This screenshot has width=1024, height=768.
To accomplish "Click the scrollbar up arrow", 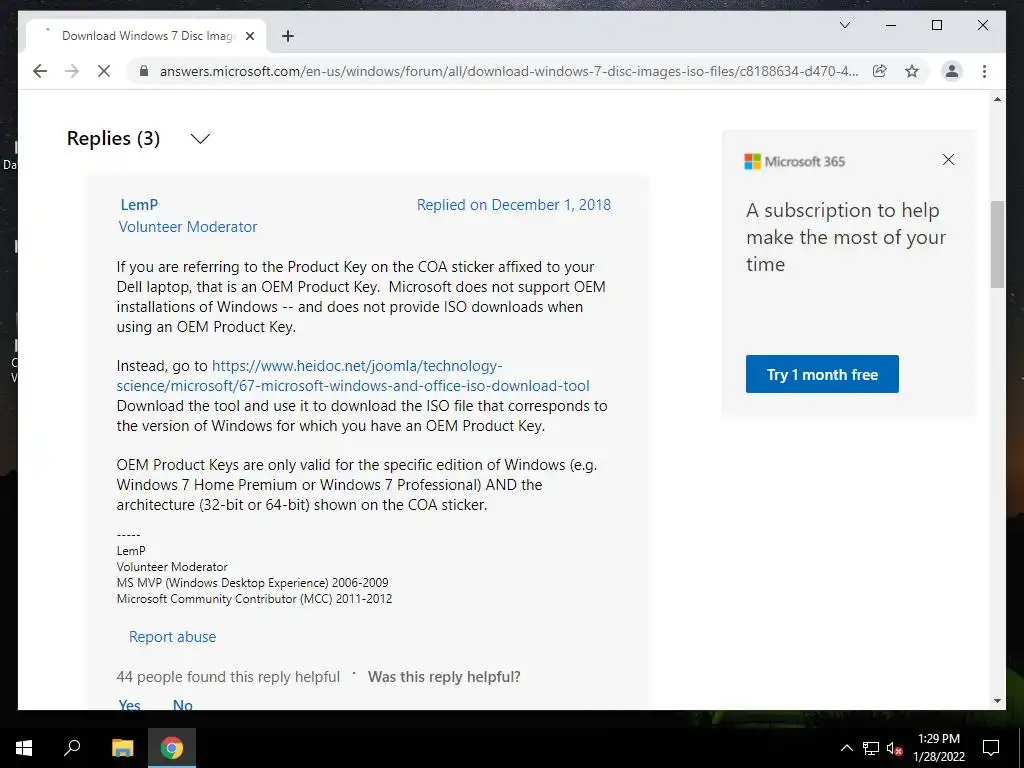I will [x=997, y=99].
